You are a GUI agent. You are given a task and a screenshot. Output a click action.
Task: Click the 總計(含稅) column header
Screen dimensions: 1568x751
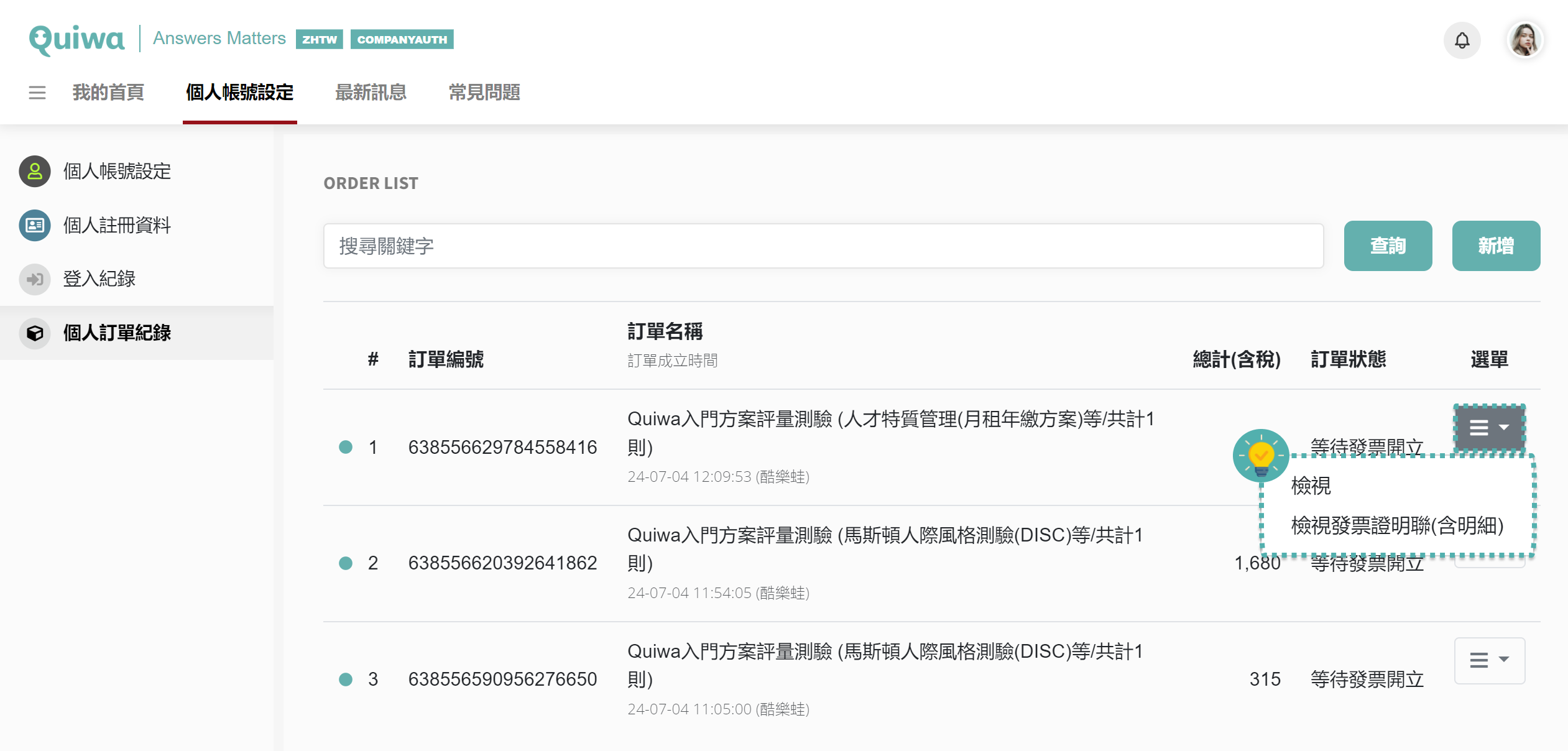pos(1236,359)
